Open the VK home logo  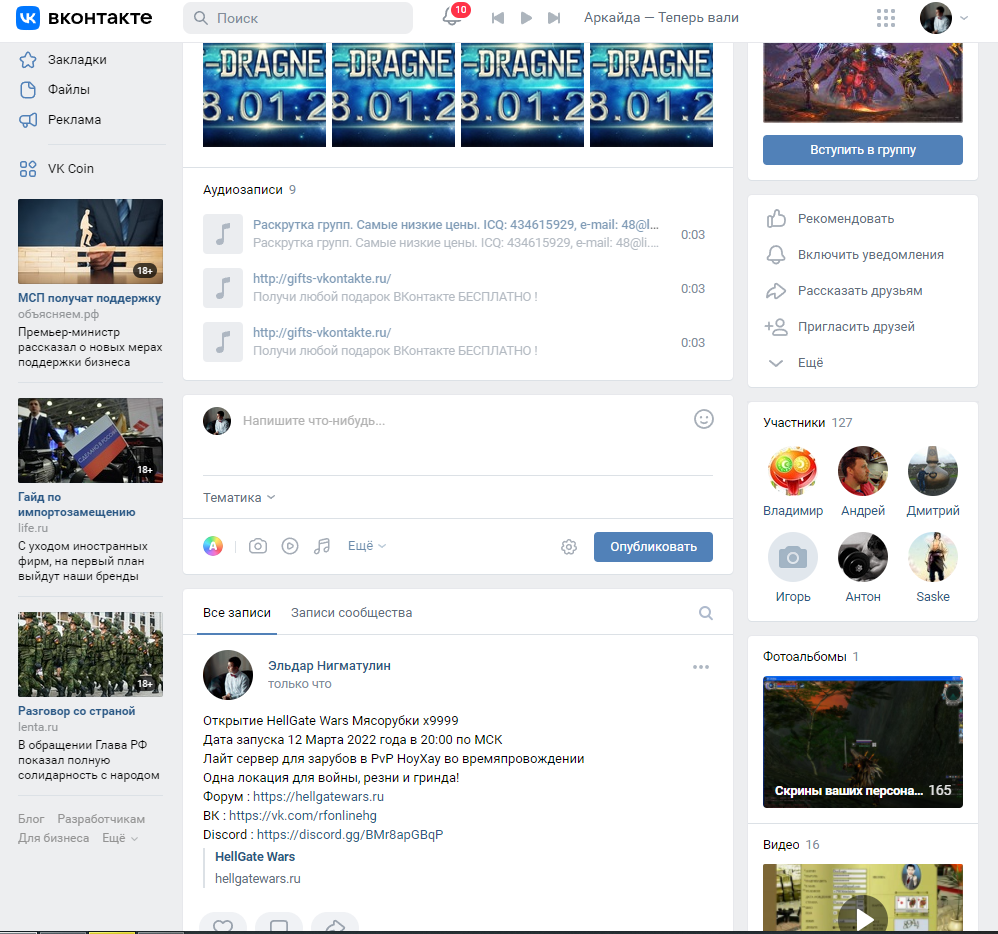point(83,18)
